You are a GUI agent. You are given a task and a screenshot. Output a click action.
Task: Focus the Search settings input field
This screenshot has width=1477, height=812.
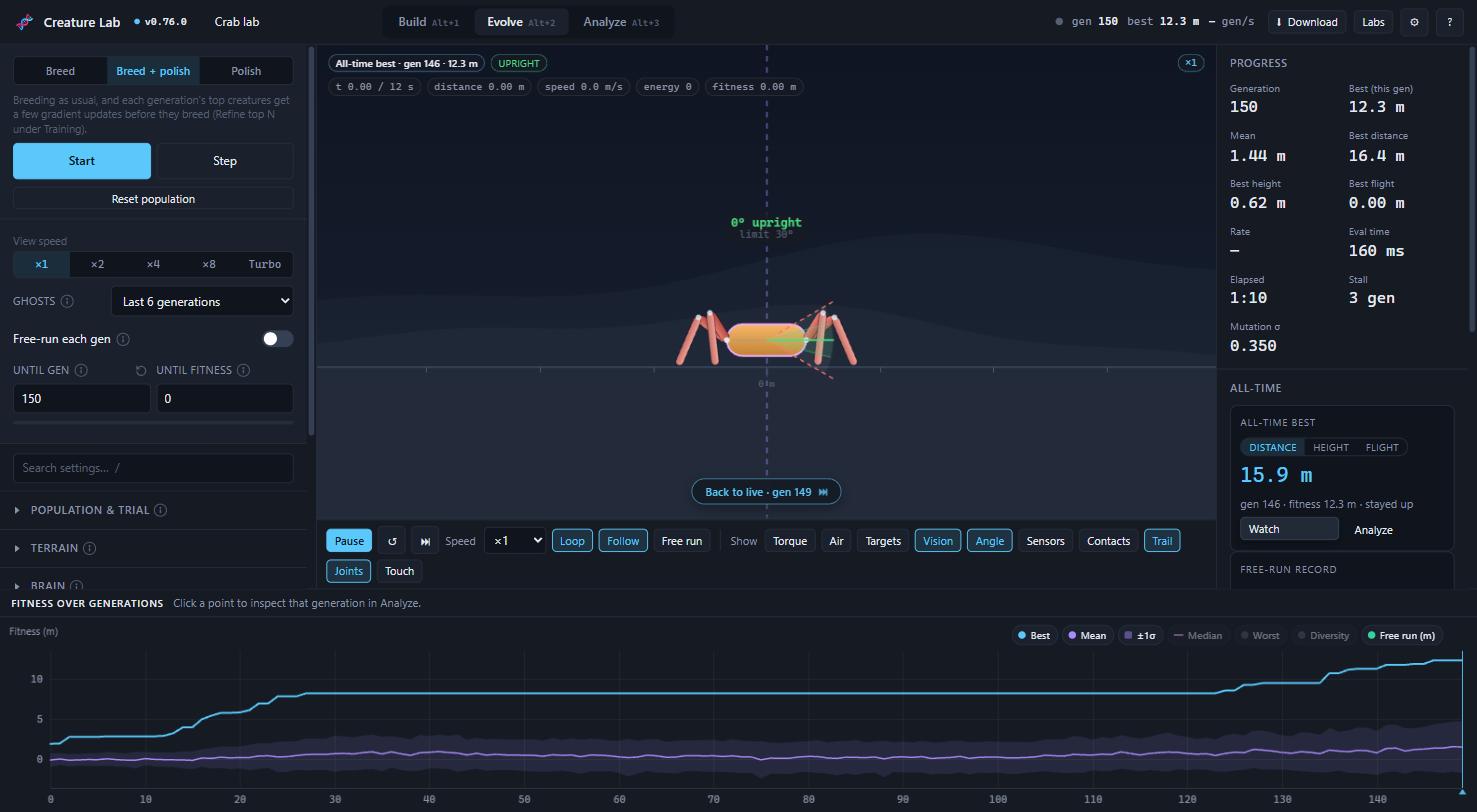tap(153, 468)
